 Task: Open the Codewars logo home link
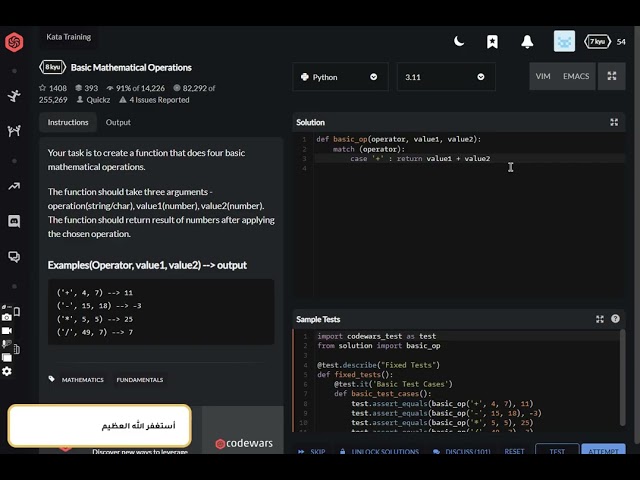(x=14, y=42)
